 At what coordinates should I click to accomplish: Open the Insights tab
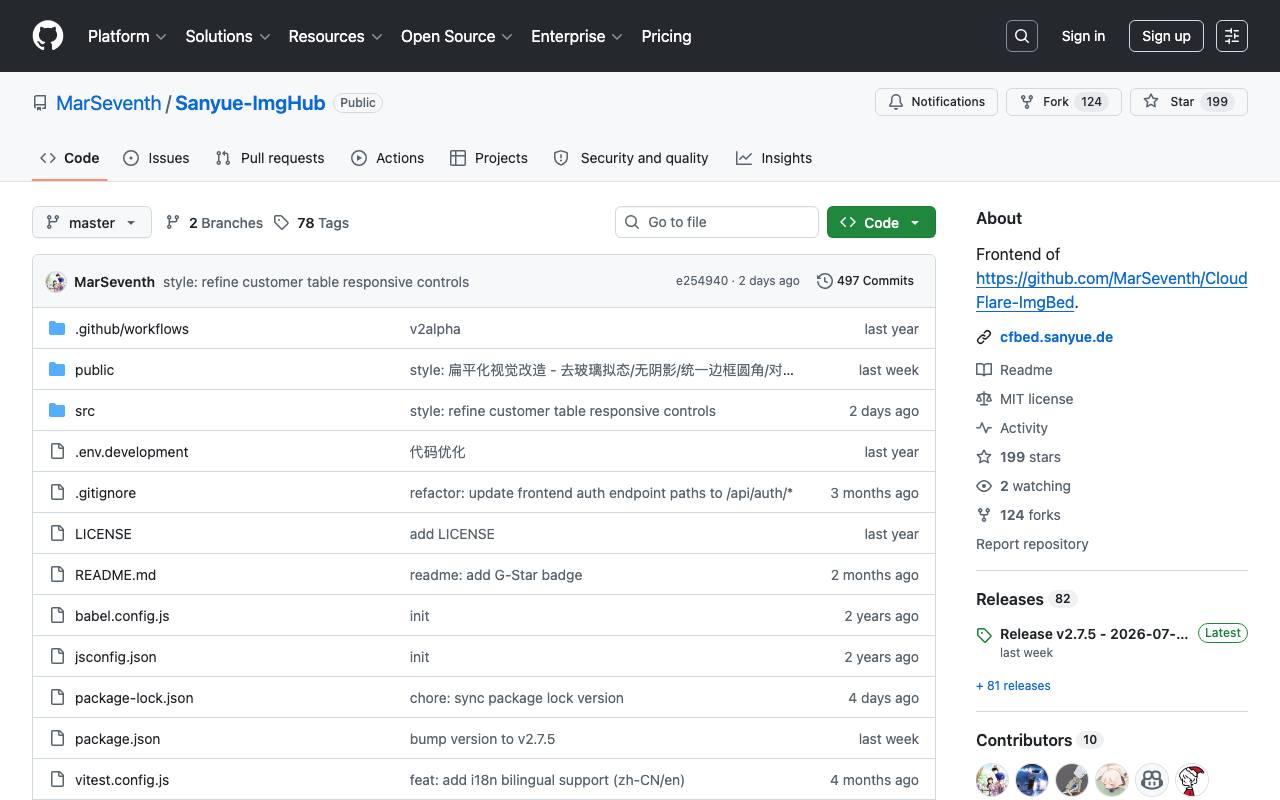click(774, 158)
